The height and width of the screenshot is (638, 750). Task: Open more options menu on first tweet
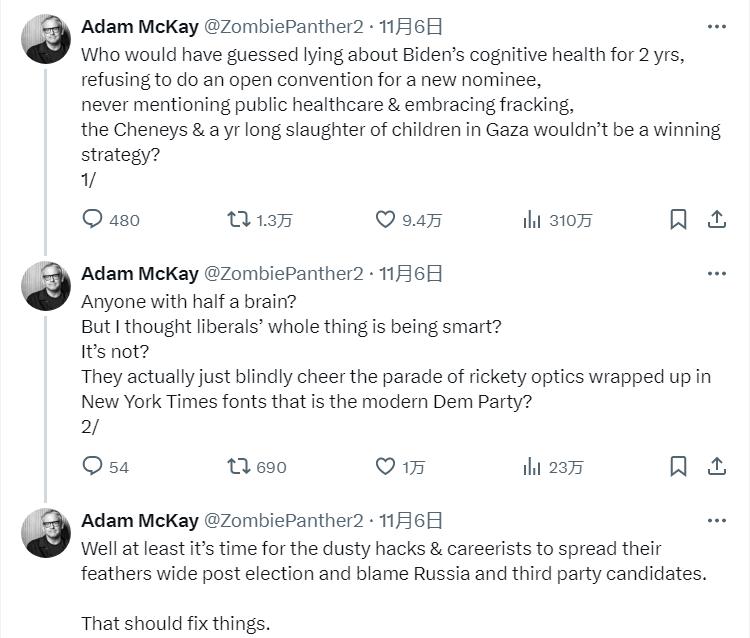(x=716, y=27)
